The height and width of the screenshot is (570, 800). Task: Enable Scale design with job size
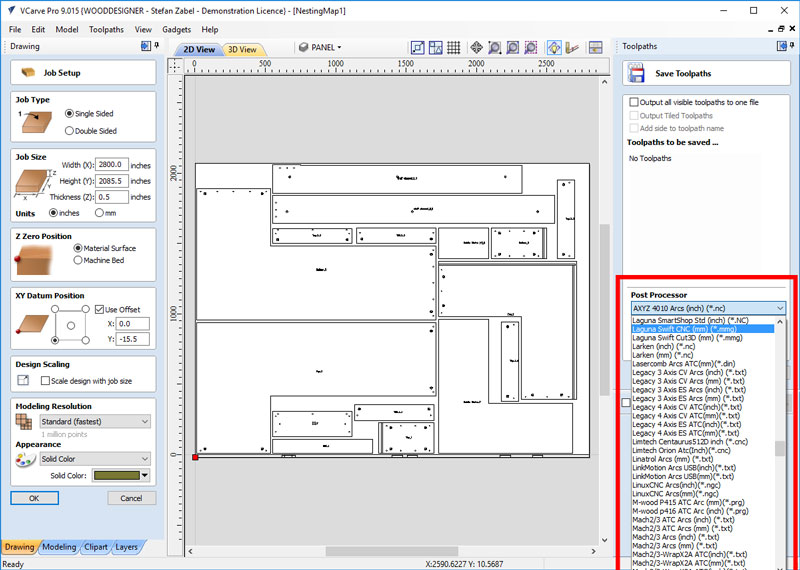point(45,381)
